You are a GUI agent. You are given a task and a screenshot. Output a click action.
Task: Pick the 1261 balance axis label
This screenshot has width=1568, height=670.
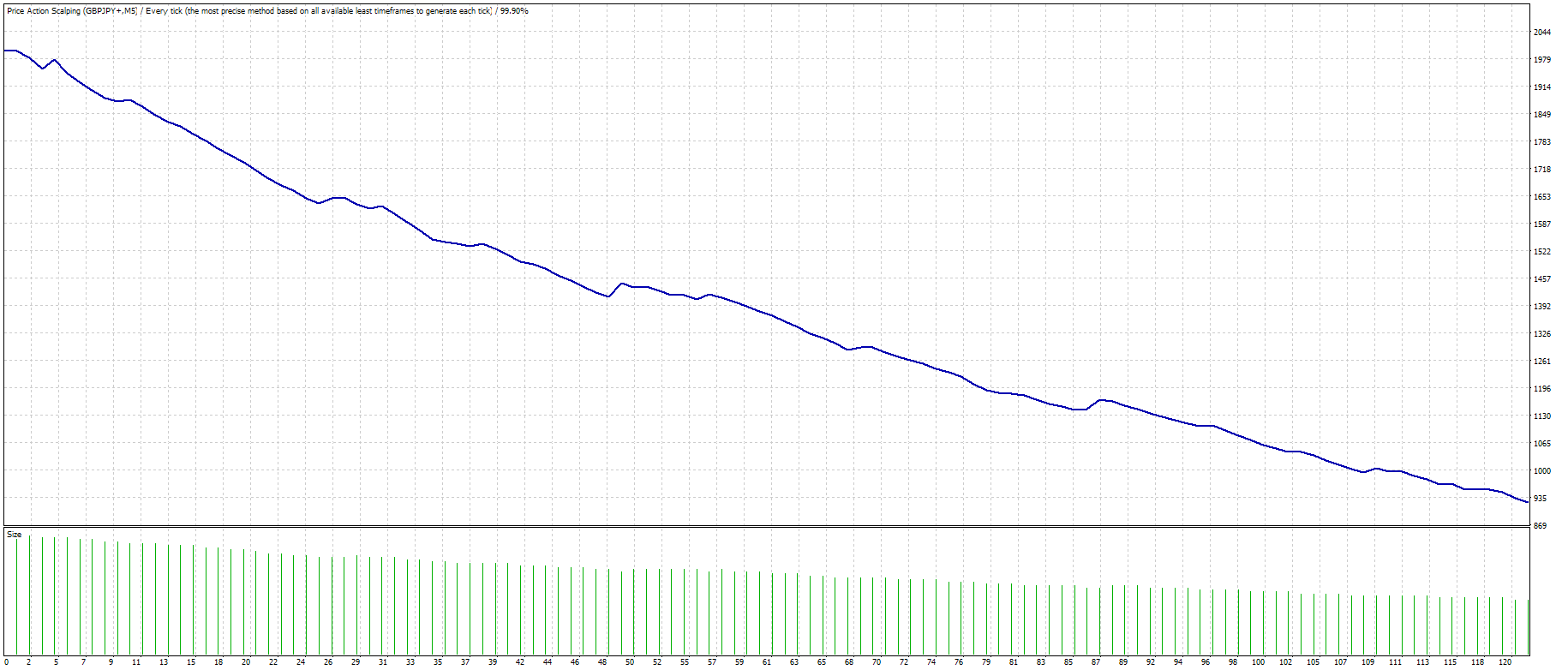(x=1542, y=362)
